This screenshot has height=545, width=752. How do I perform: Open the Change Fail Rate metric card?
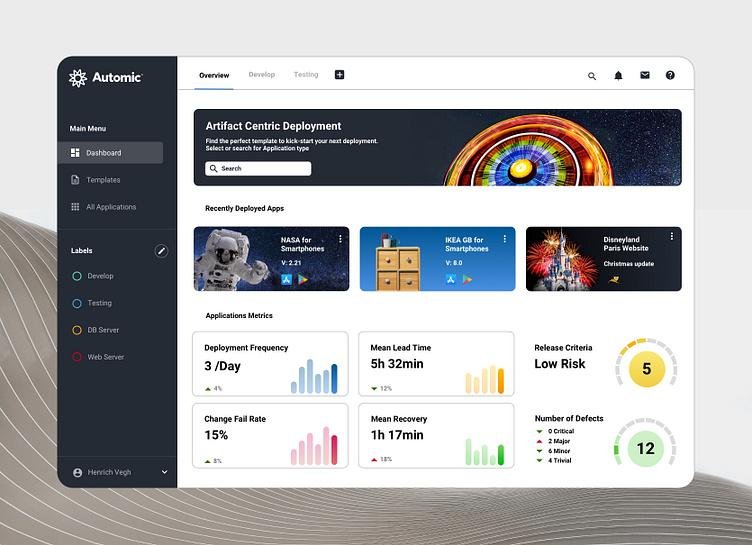[x=270, y=436]
